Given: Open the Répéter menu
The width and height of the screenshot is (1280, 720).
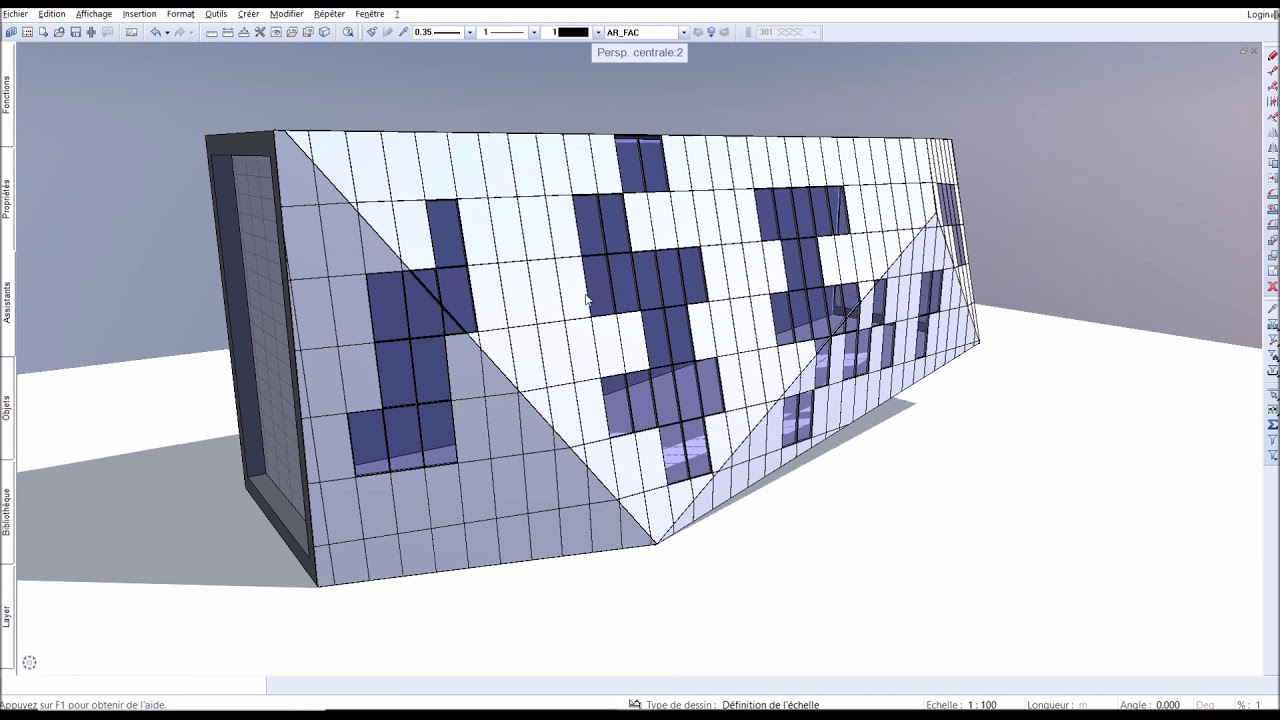Looking at the screenshot, I should [x=329, y=14].
